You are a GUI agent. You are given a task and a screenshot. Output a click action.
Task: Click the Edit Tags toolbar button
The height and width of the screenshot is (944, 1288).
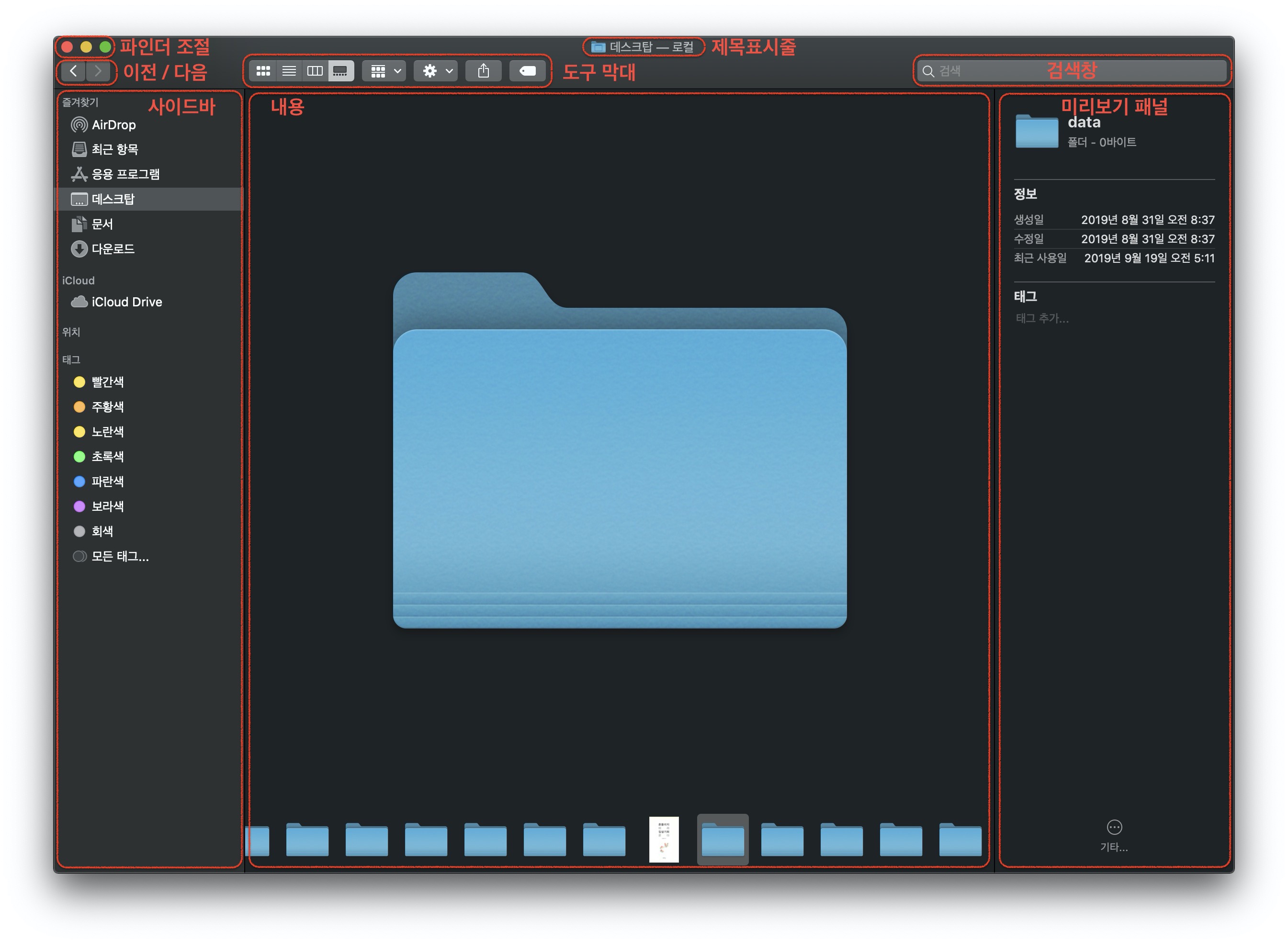pos(527,71)
